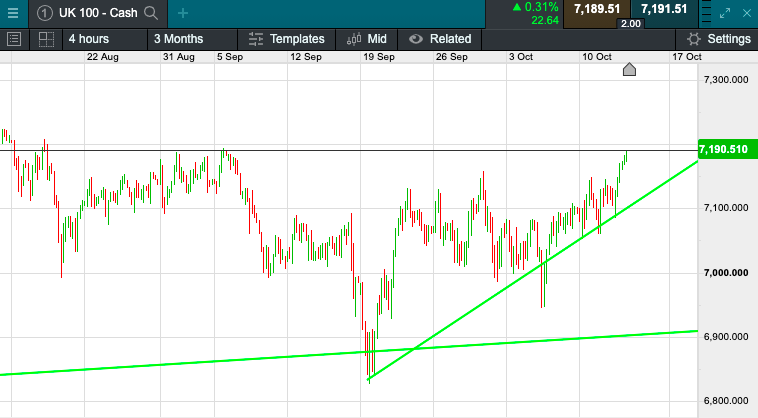Image resolution: width=758 pixels, height=418 pixels.
Task: Select the circled 1 chart indicator
Action: coord(44,13)
